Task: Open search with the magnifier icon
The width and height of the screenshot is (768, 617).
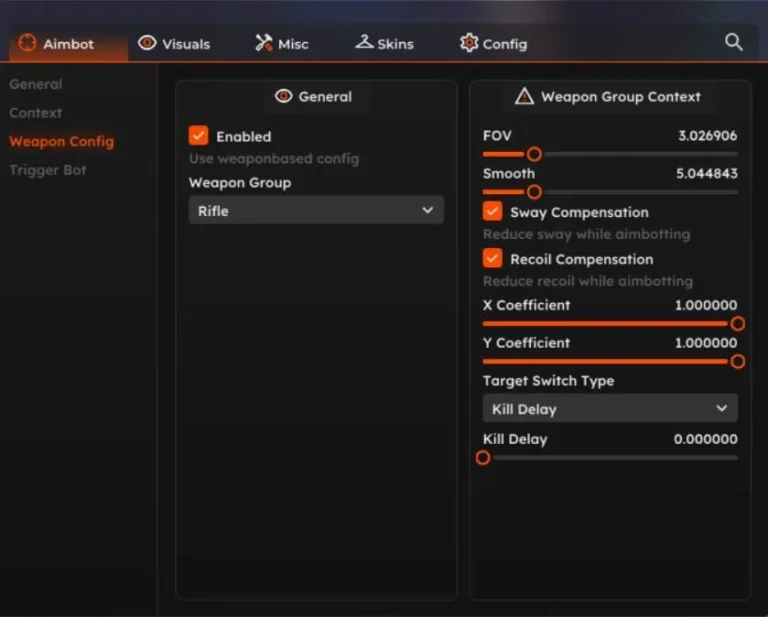Action: pos(734,42)
